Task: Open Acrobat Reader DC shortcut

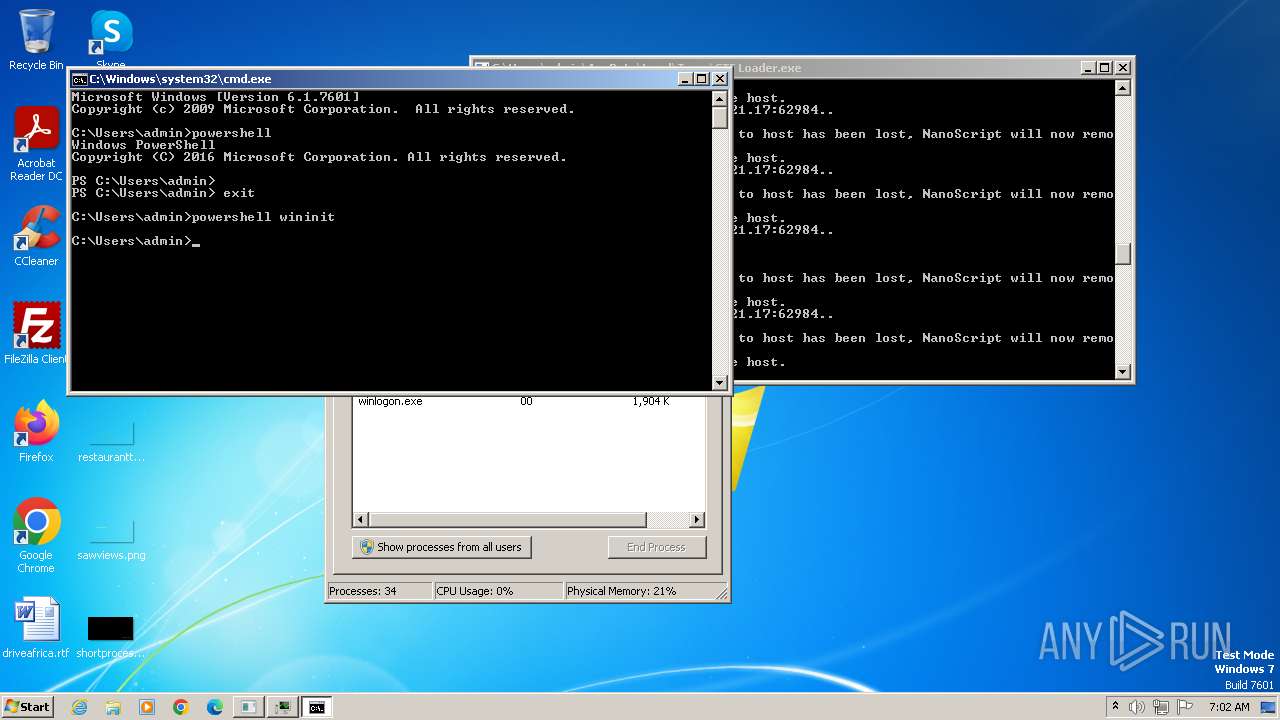Action: tap(36, 145)
